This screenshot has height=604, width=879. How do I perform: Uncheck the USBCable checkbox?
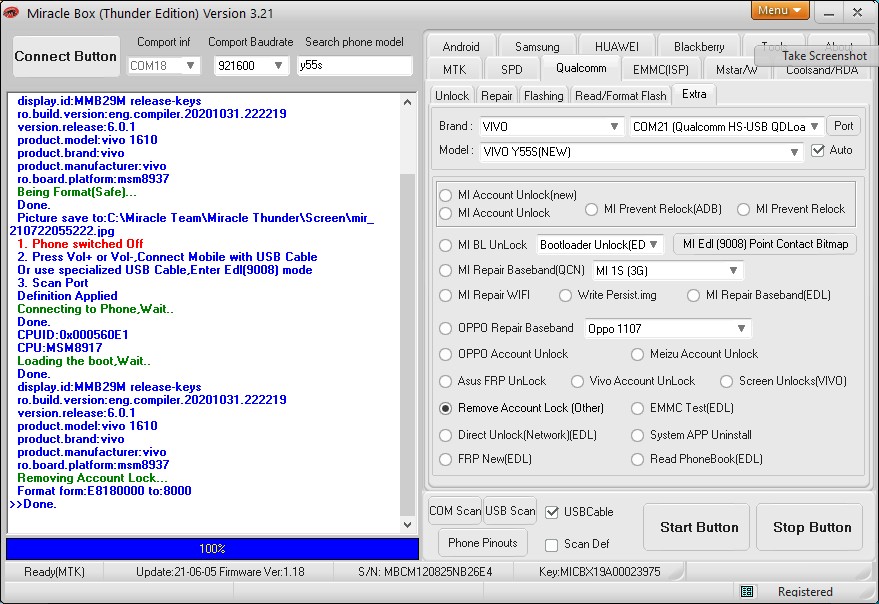552,512
